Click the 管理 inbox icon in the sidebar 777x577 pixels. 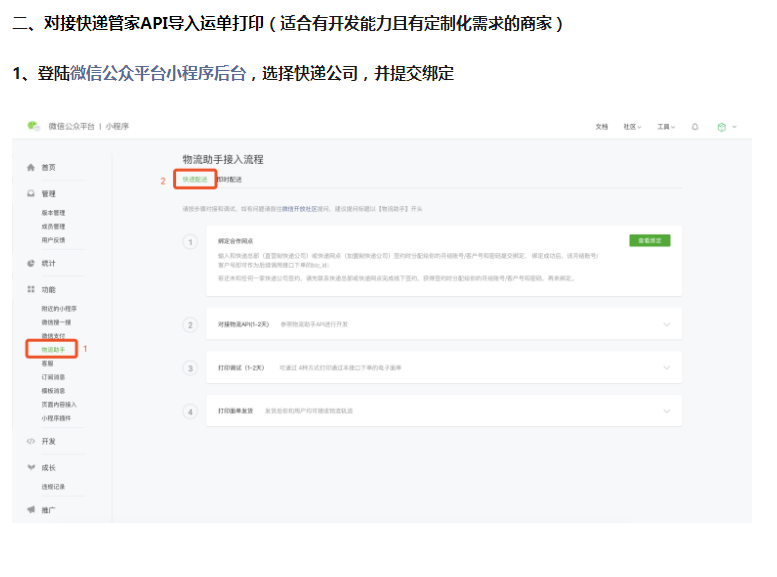tap(31, 193)
